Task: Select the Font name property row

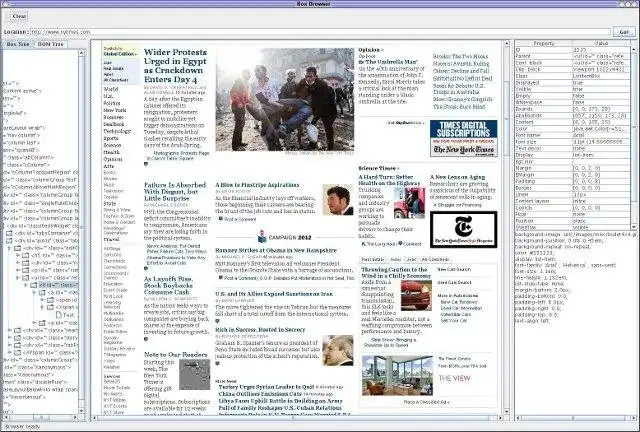Action: point(573,135)
